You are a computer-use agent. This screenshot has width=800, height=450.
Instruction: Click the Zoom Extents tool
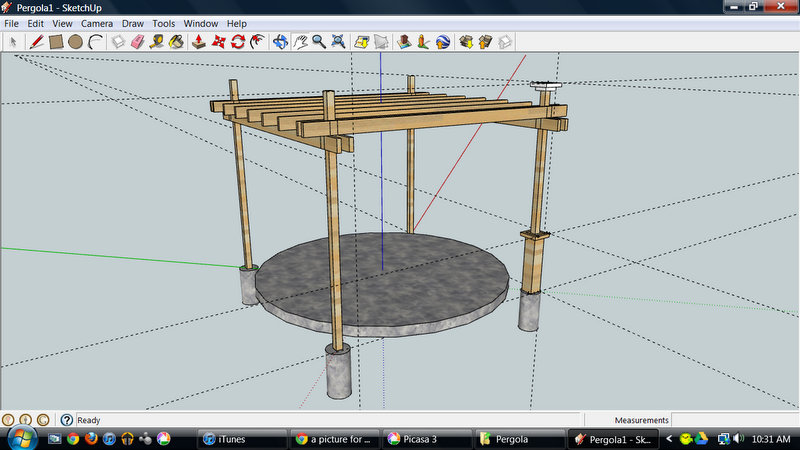[x=339, y=42]
